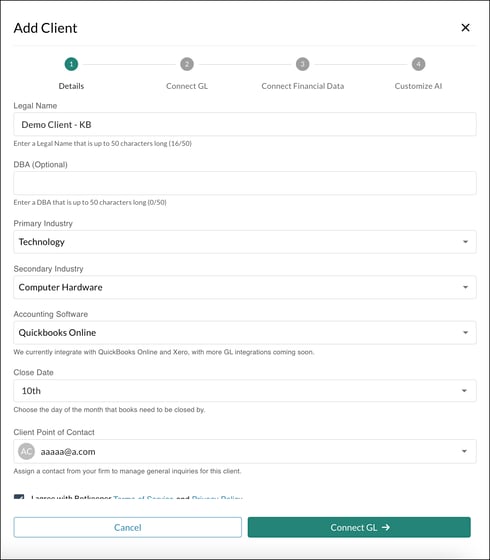Close the Add Client dialog with X
The width and height of the screenshot is (490, 560).
(x=465, y=28)
